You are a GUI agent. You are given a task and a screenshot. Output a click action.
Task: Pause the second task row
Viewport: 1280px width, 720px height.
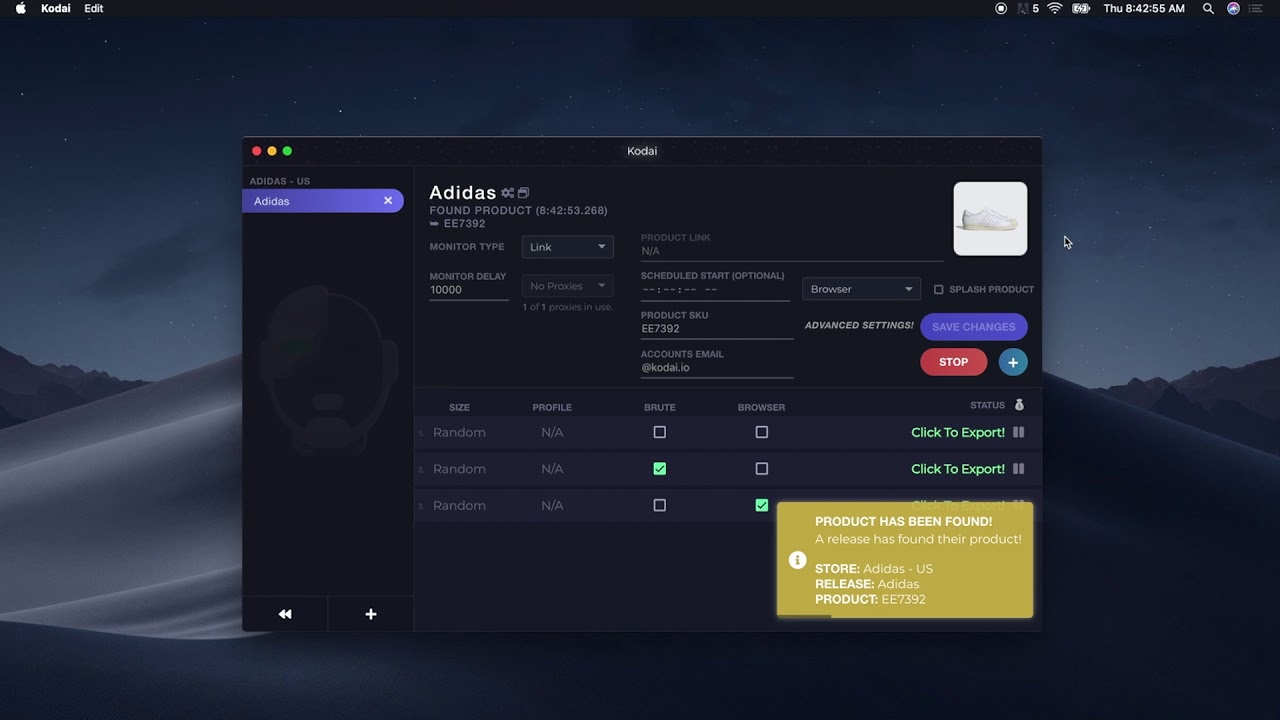(x=1018, y=469)
